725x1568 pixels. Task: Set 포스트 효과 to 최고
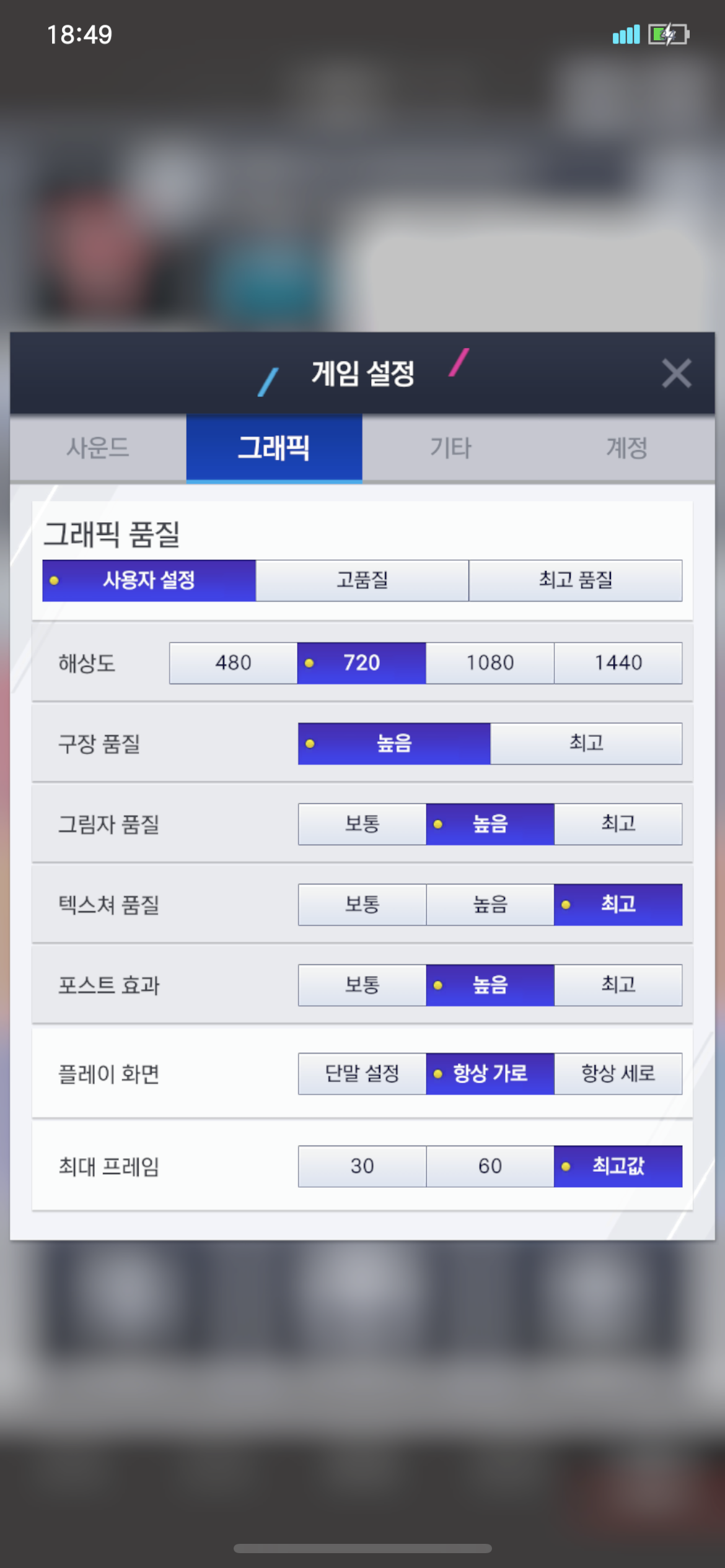click(x=618, y=985)
